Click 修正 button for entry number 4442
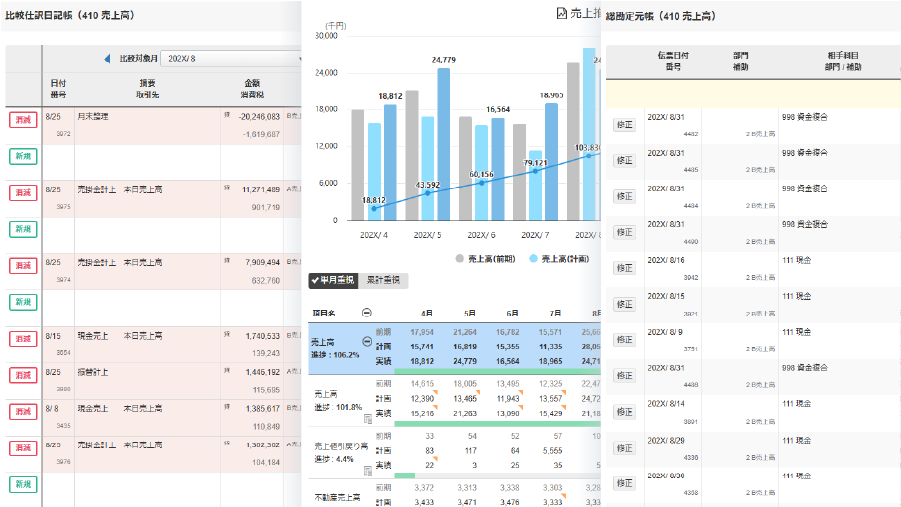The width and height of the screenshot is (901, 507). click(623, 125)
